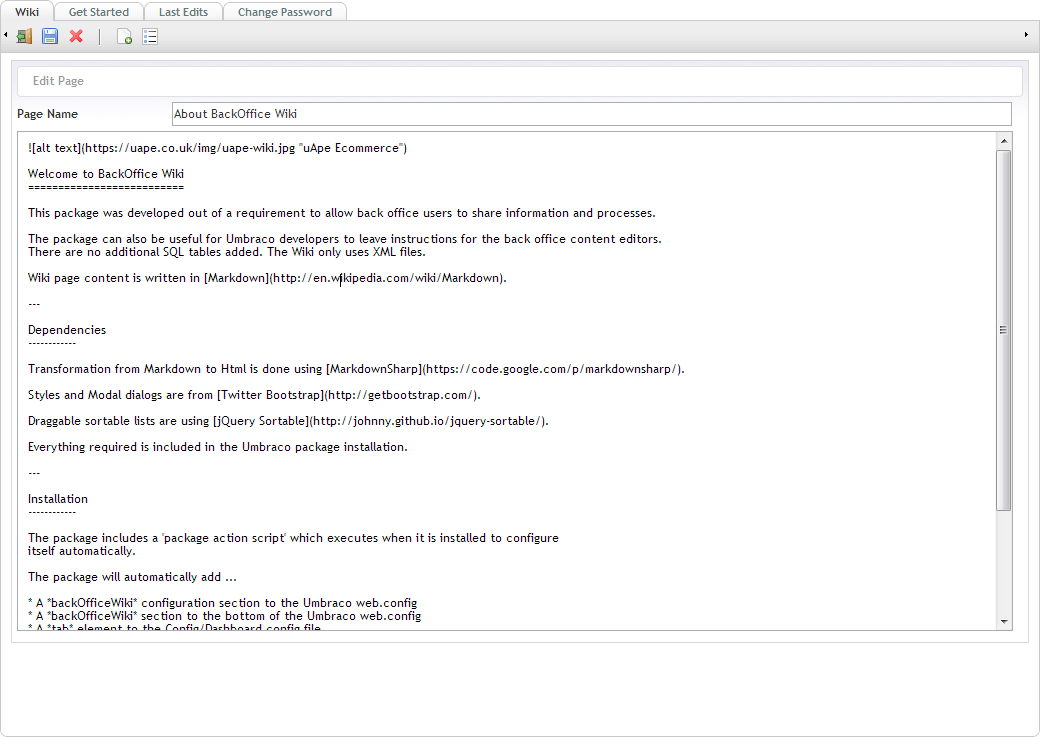This screenshot has width=1040, height=737.
Task: Click the jQuery Sortable line
Action: click(289, 421)
